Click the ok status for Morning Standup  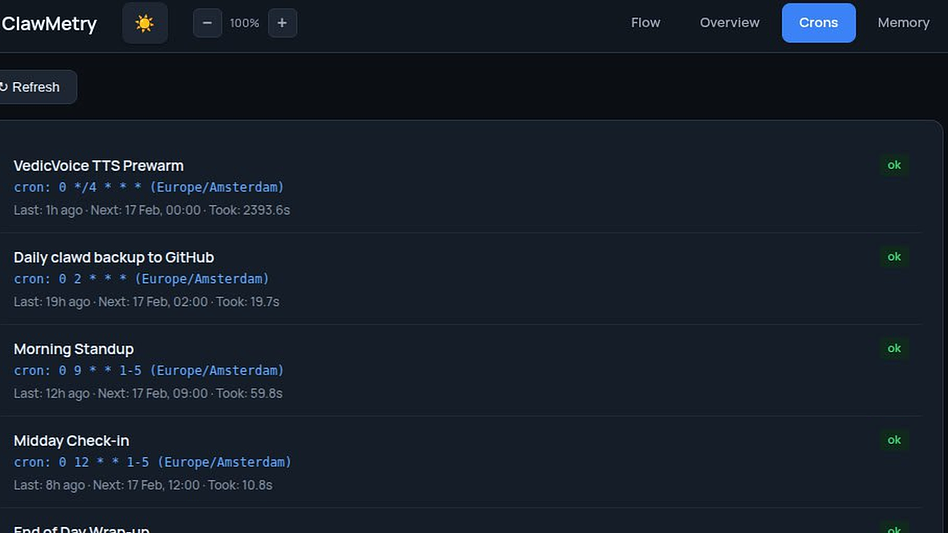click(894, 349)
